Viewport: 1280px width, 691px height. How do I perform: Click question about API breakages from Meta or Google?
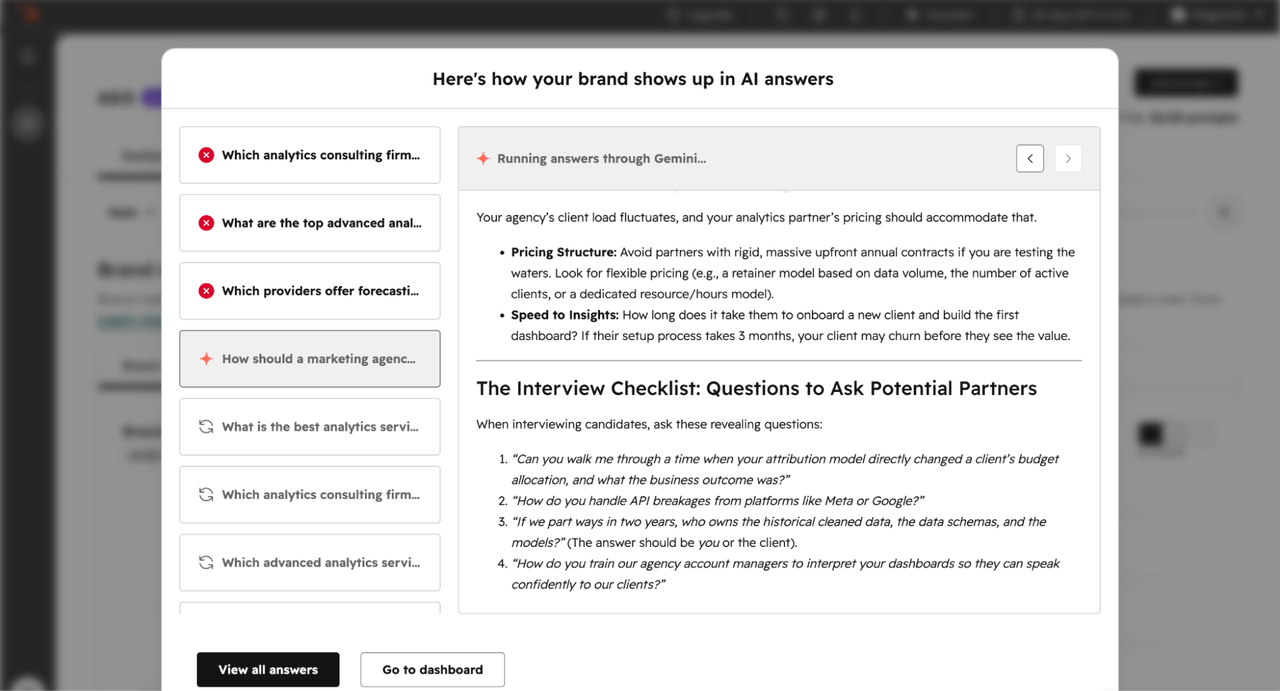click(x=718, y=501)
